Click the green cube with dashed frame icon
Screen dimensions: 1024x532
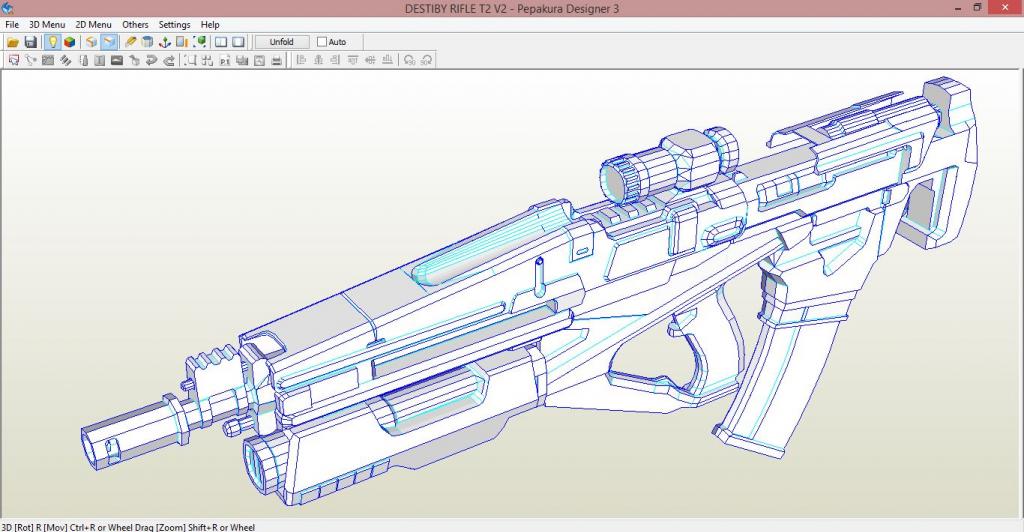(200, 42)
